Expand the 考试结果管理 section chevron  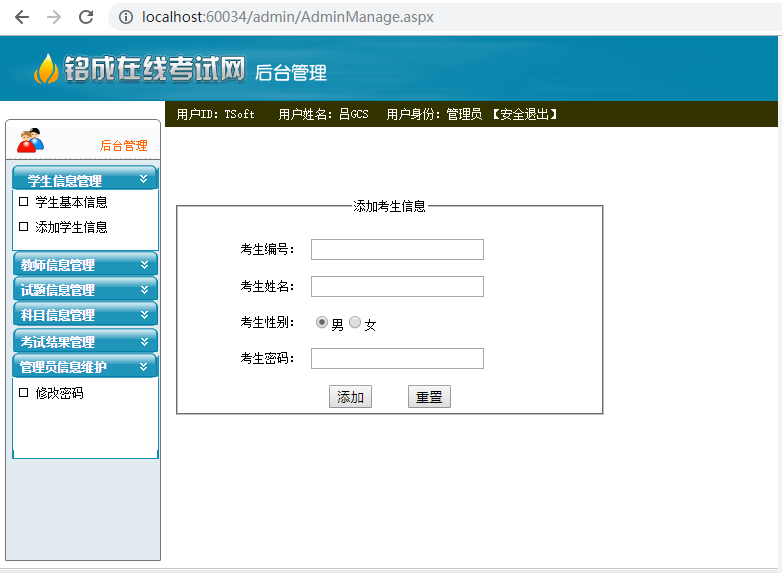coord(144,341)
